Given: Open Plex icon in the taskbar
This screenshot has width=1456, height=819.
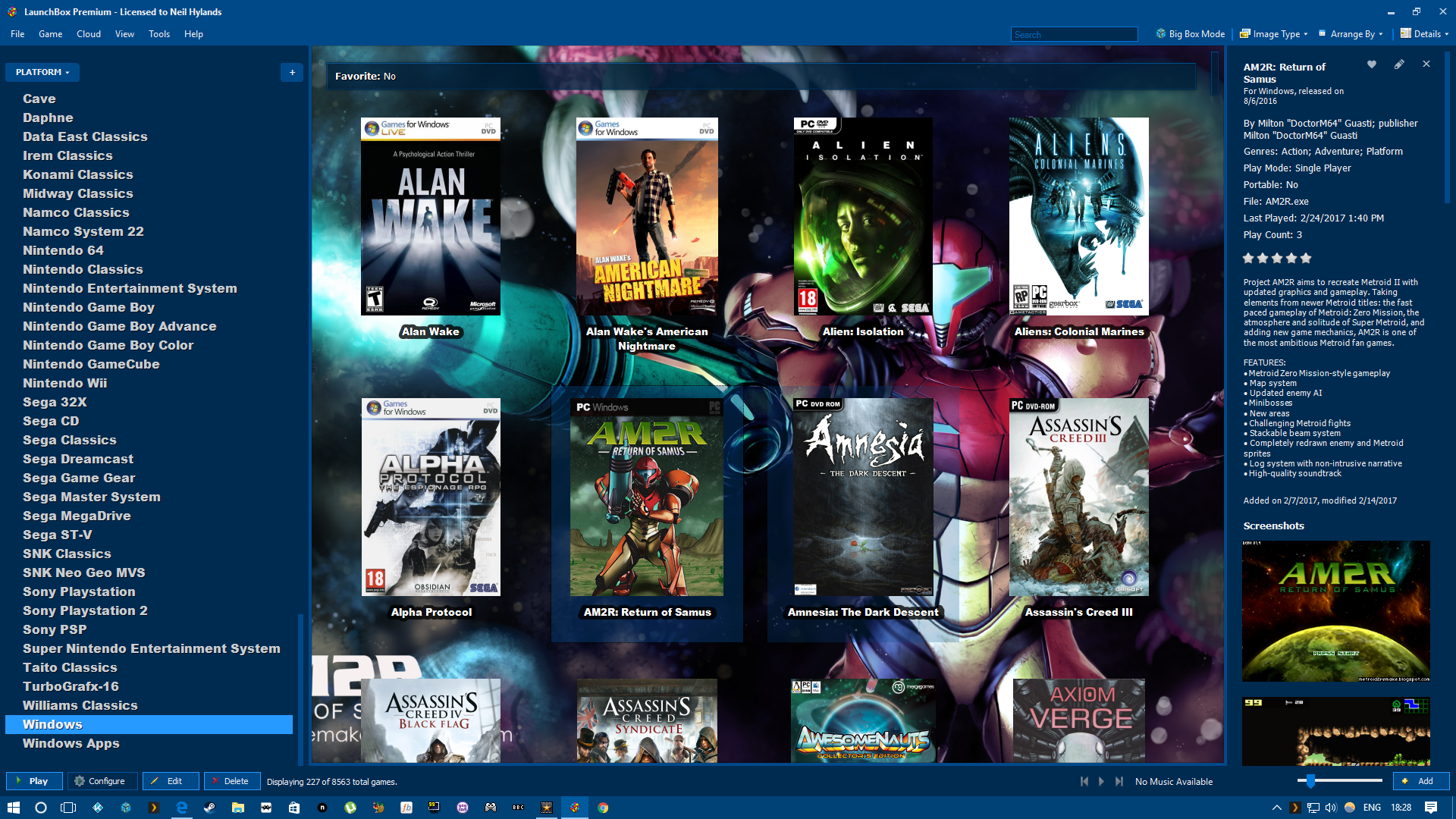Looking at the screenshot, I should [153, 808].
